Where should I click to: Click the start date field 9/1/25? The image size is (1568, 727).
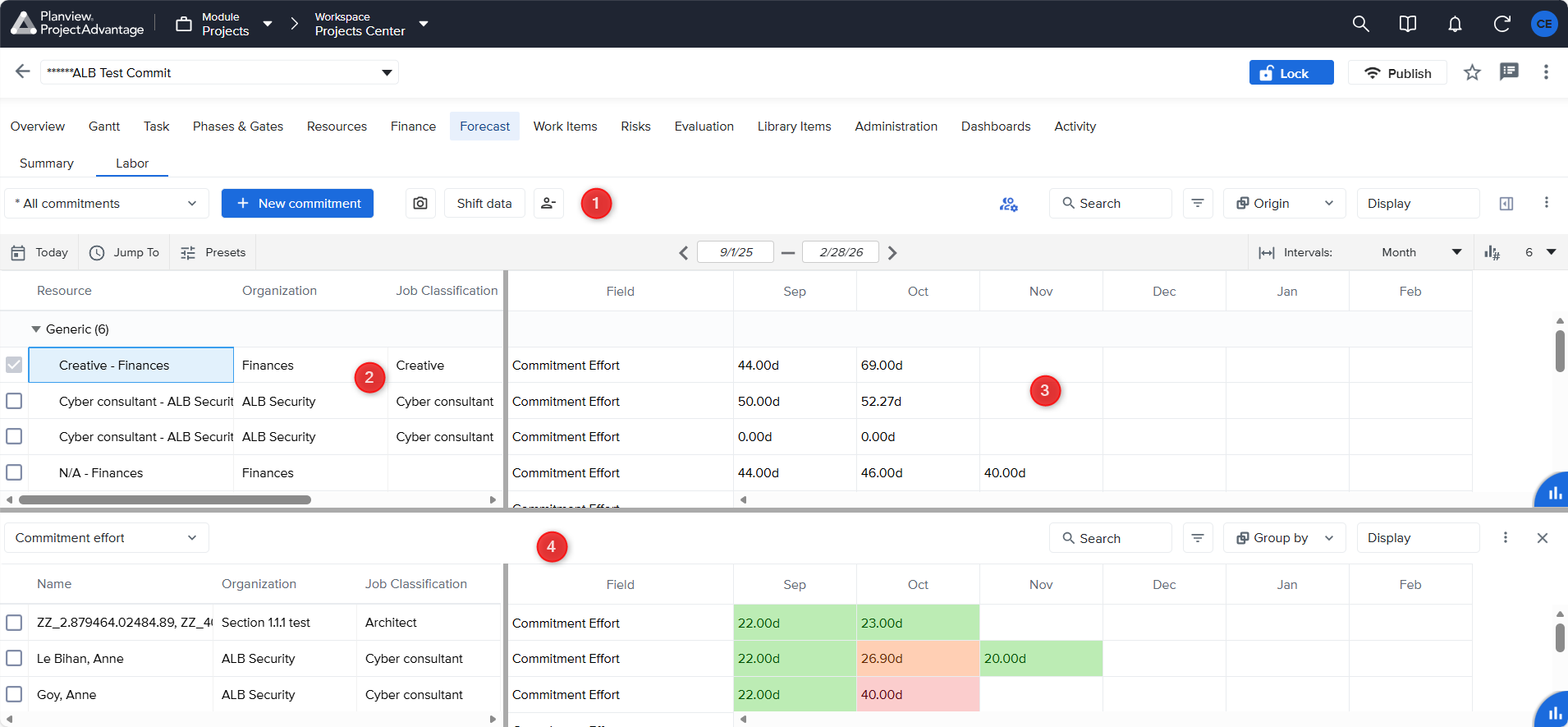736,252
